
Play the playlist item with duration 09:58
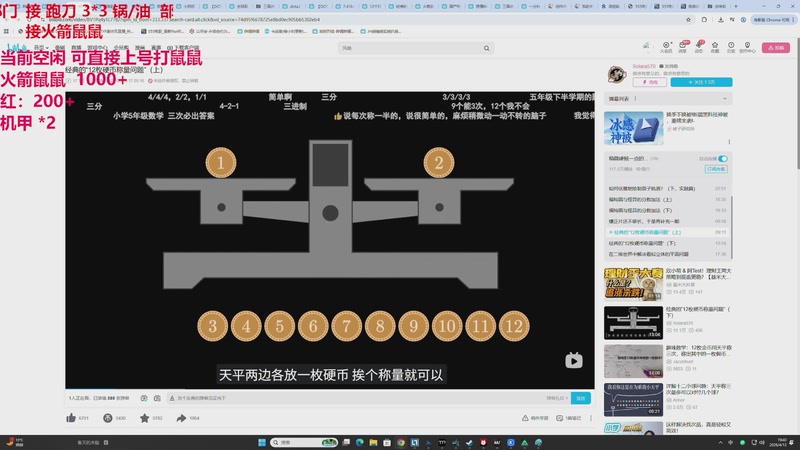(668, 221)
